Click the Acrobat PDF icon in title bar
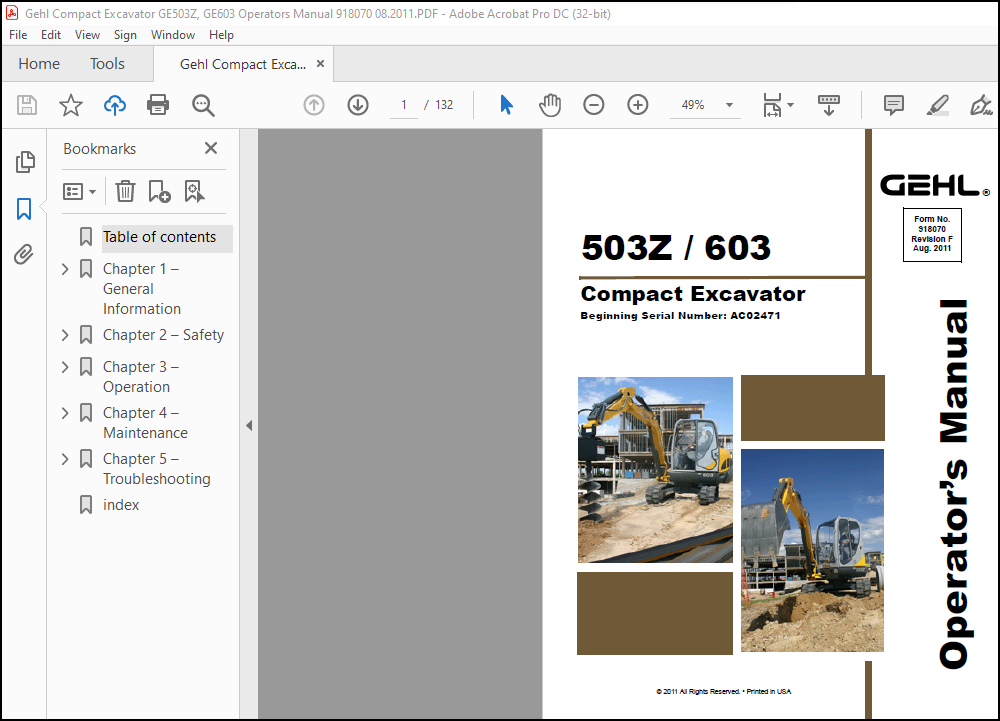The height and width of the screenshot is (721, 1000). click(11, 13)
